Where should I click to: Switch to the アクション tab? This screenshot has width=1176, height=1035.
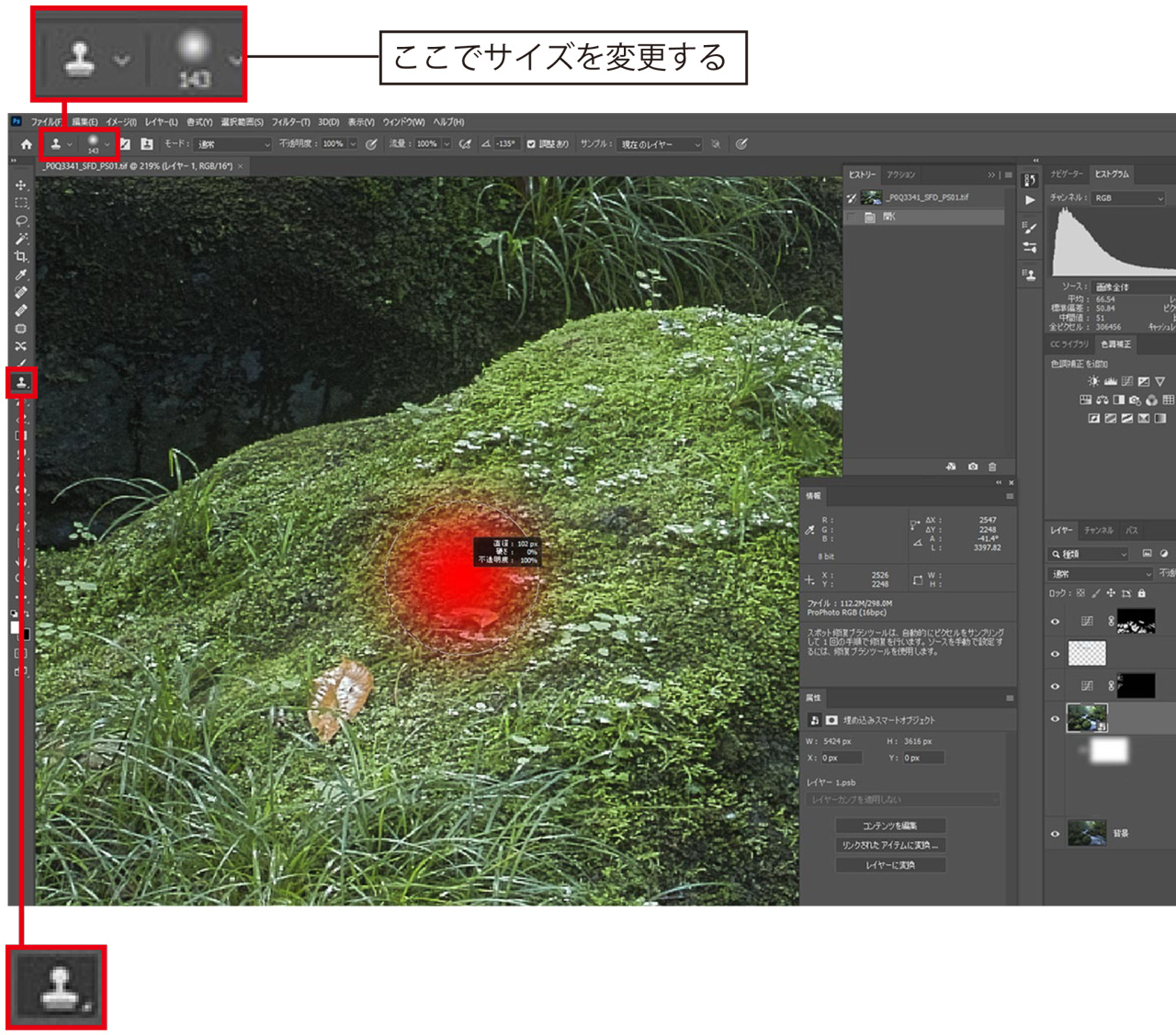coord(900,174)
